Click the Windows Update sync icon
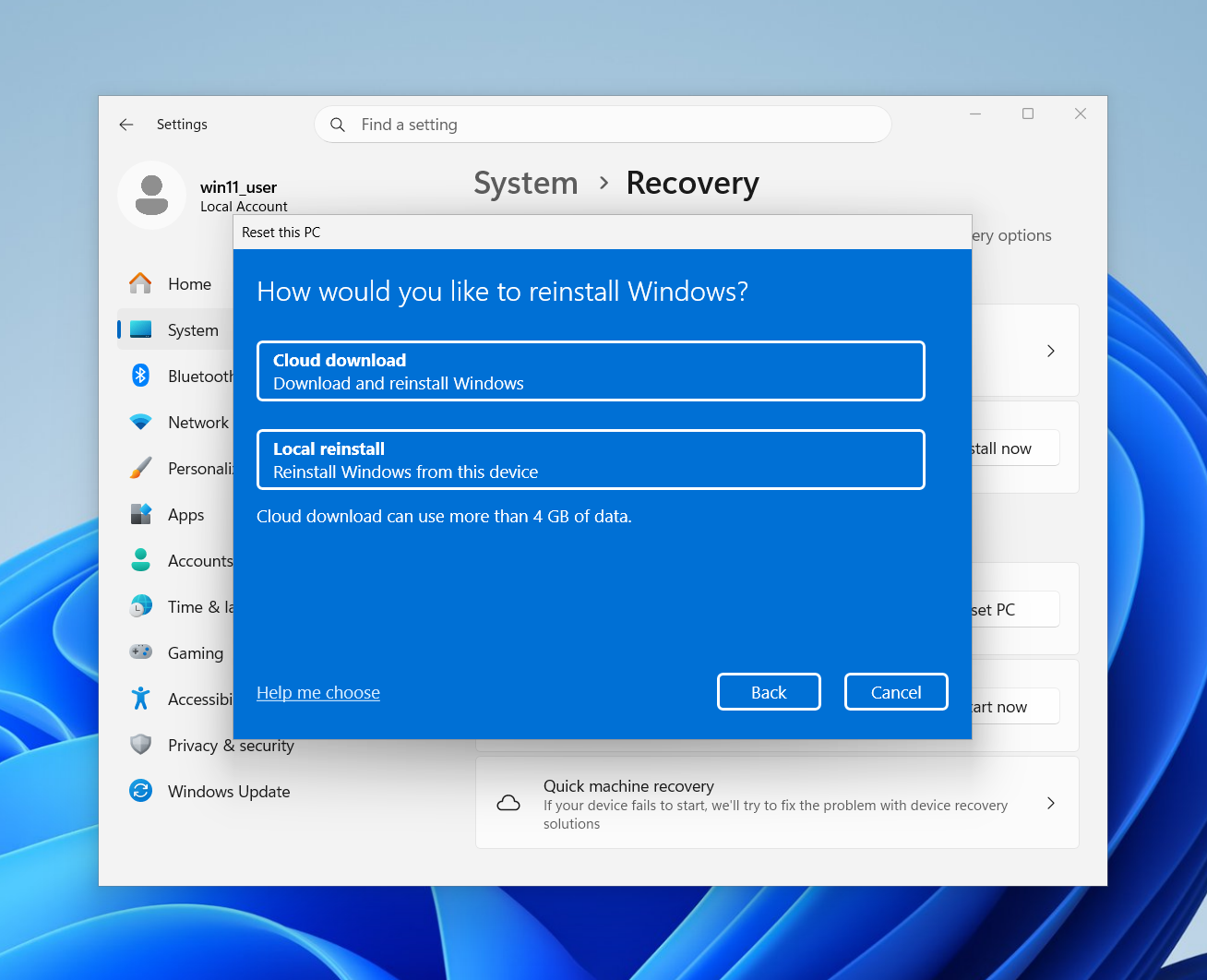1207x980 pixels. click(140, 791)
